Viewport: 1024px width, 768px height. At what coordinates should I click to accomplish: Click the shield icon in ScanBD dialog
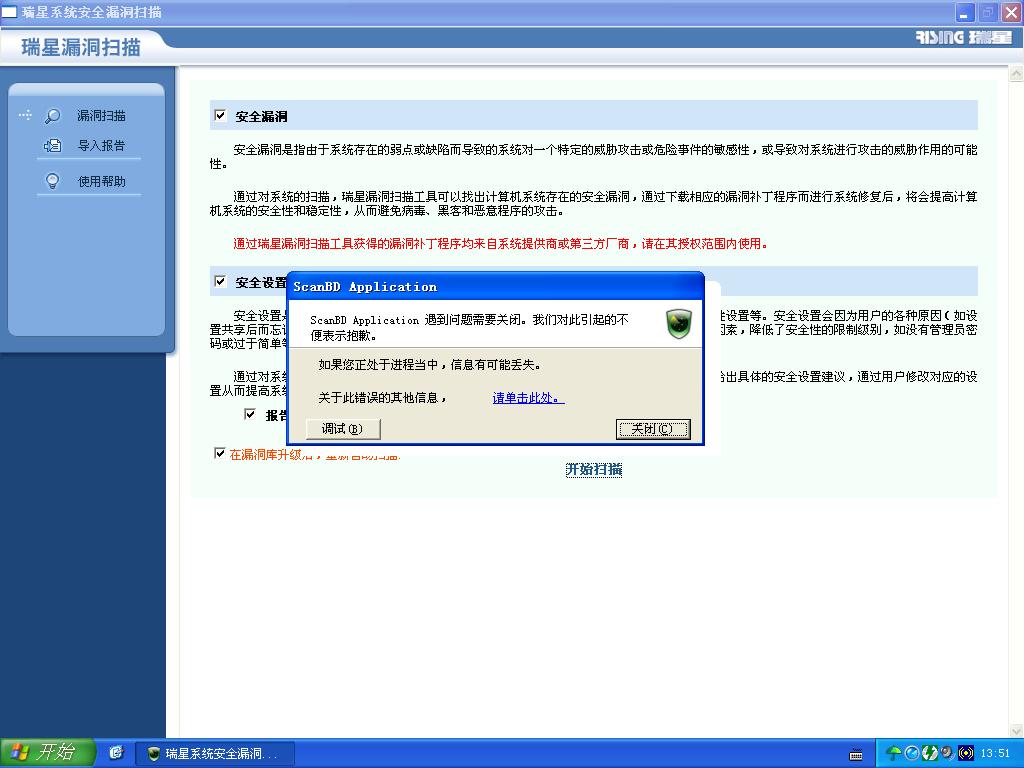click(679, 324)
